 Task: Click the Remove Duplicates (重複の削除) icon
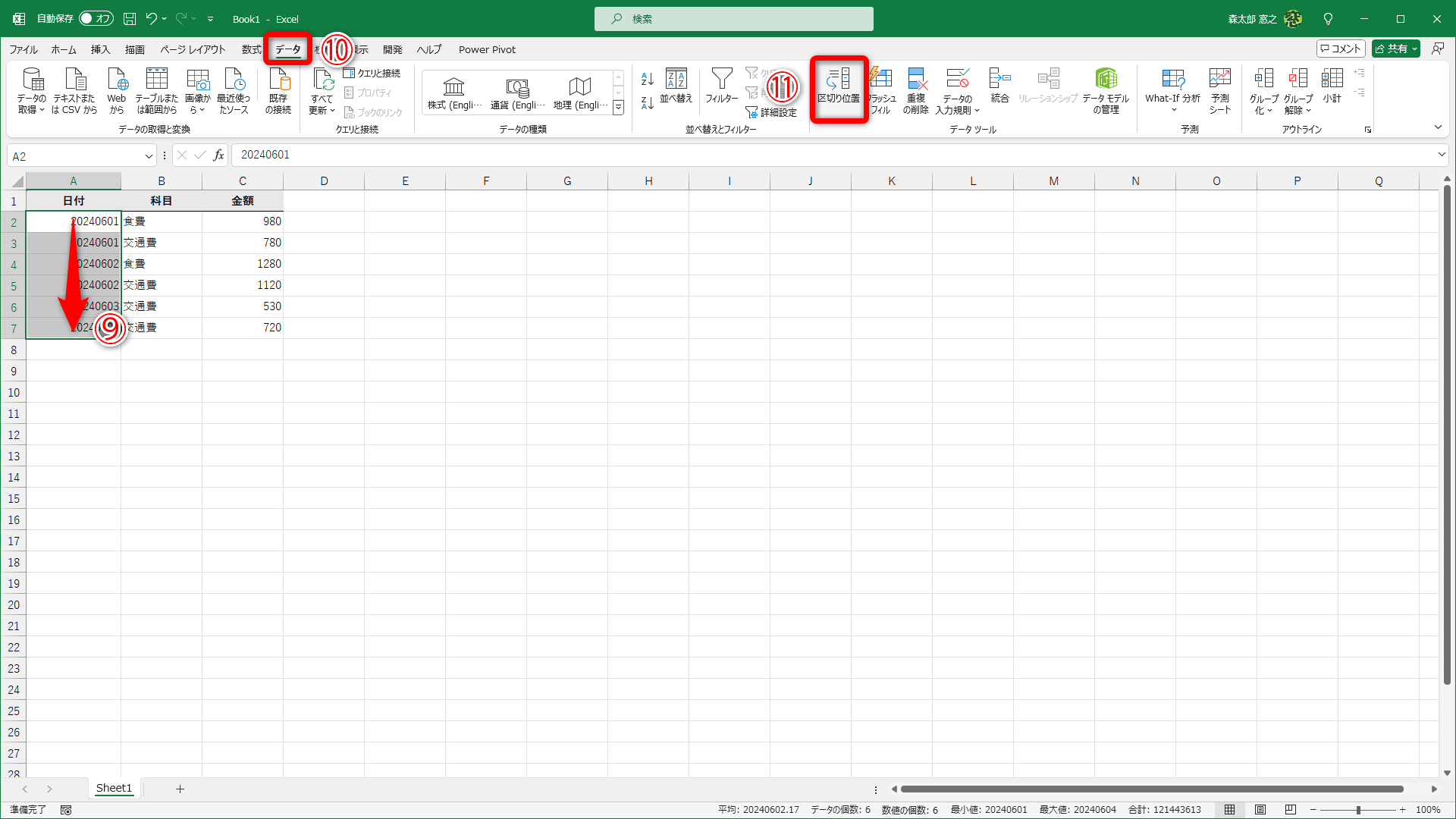[916, 80]
